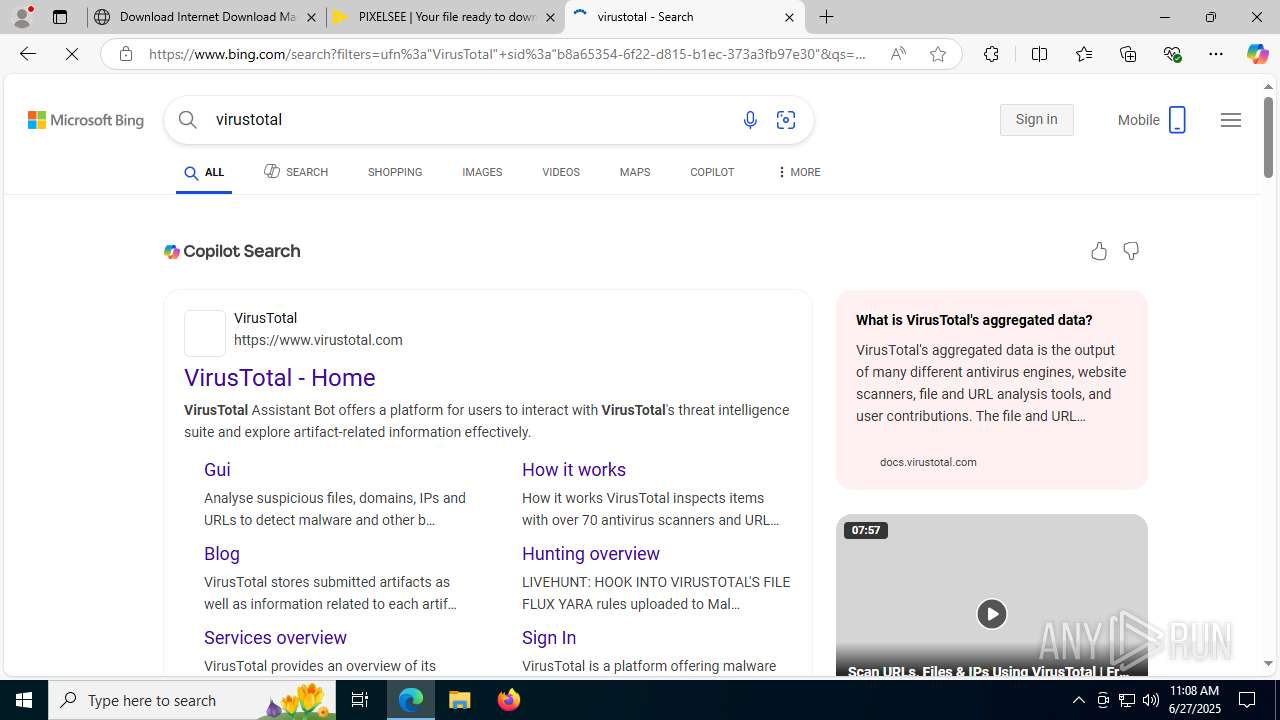Select the ALL results tab
The width and height of the screenshot is (1280, 720).
(204, 173)
